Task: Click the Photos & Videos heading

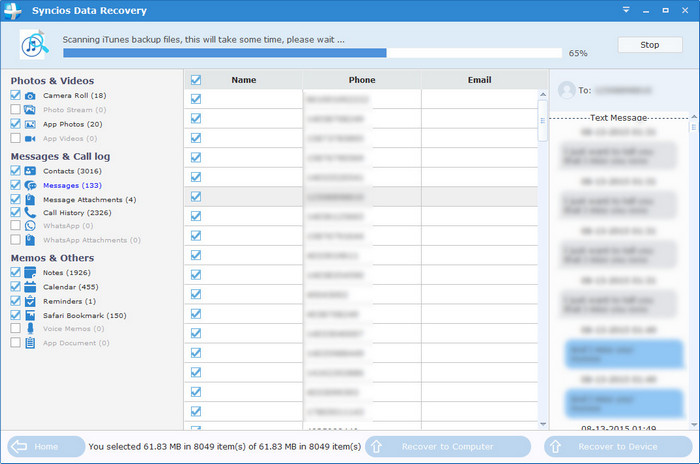Action: click(52, 81)
